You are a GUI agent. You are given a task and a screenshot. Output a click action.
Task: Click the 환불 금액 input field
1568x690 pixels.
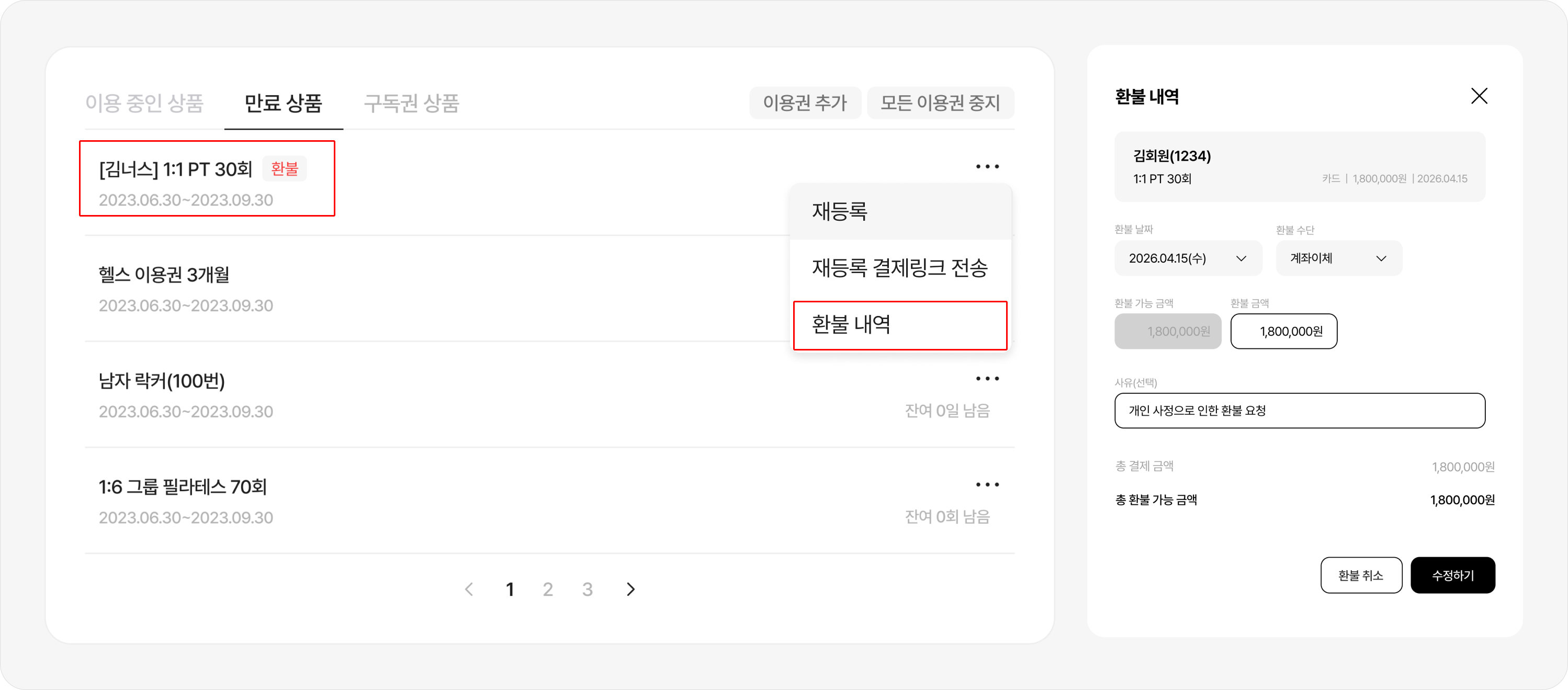click(1283, 332)
